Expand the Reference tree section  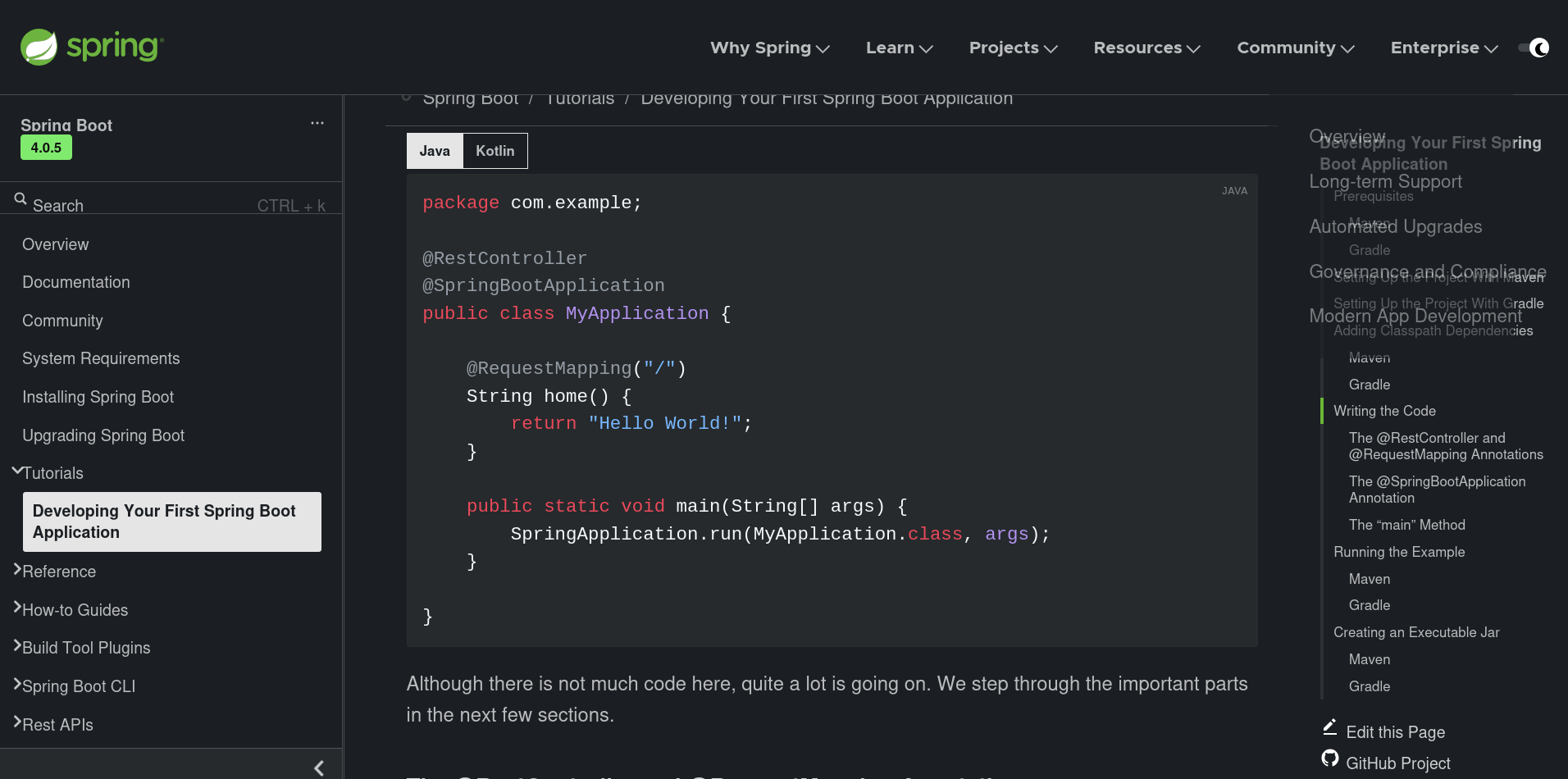pos(17,570)
